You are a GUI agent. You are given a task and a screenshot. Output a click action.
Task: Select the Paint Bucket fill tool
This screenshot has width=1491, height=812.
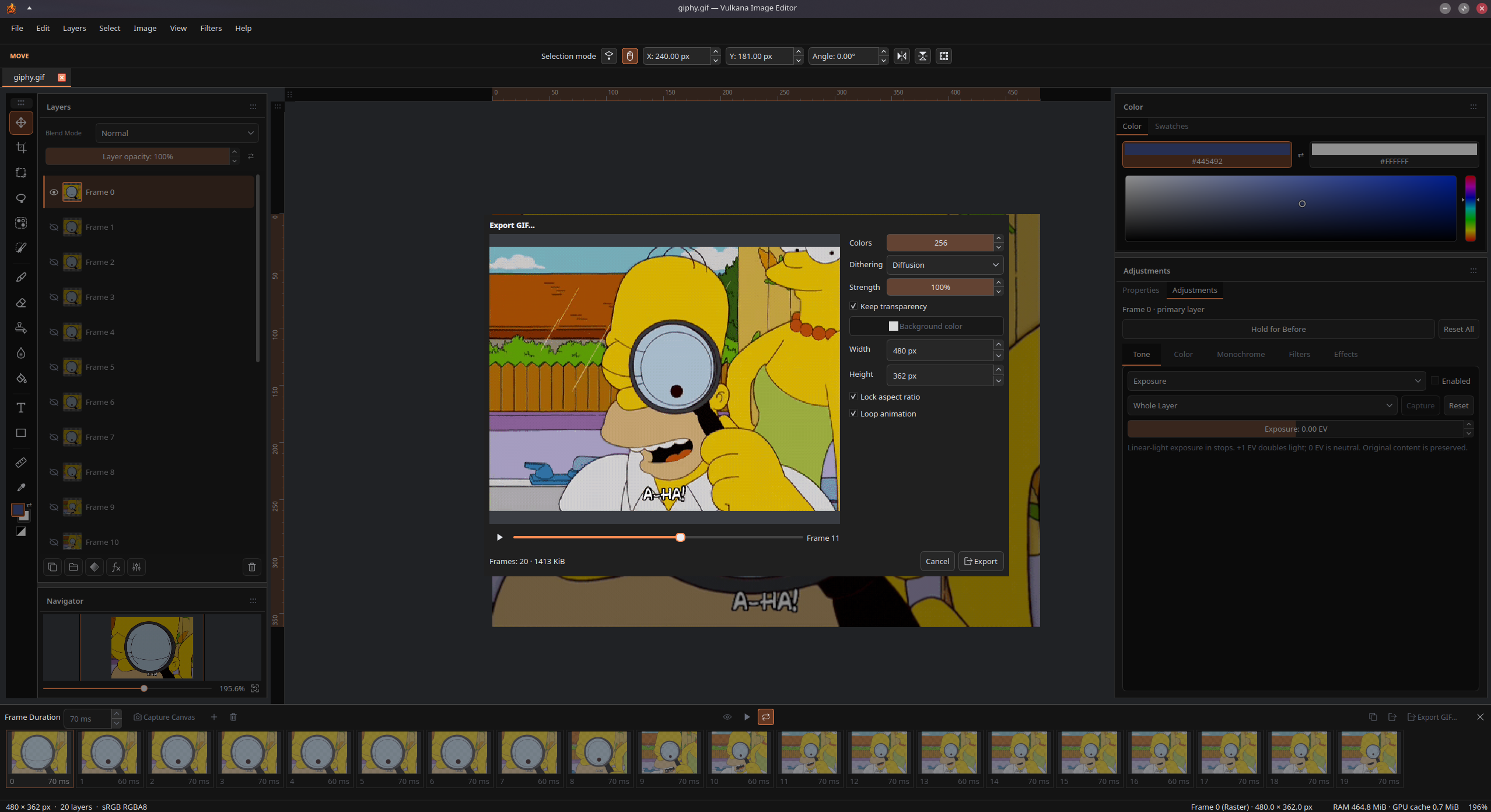click(21, 379)
